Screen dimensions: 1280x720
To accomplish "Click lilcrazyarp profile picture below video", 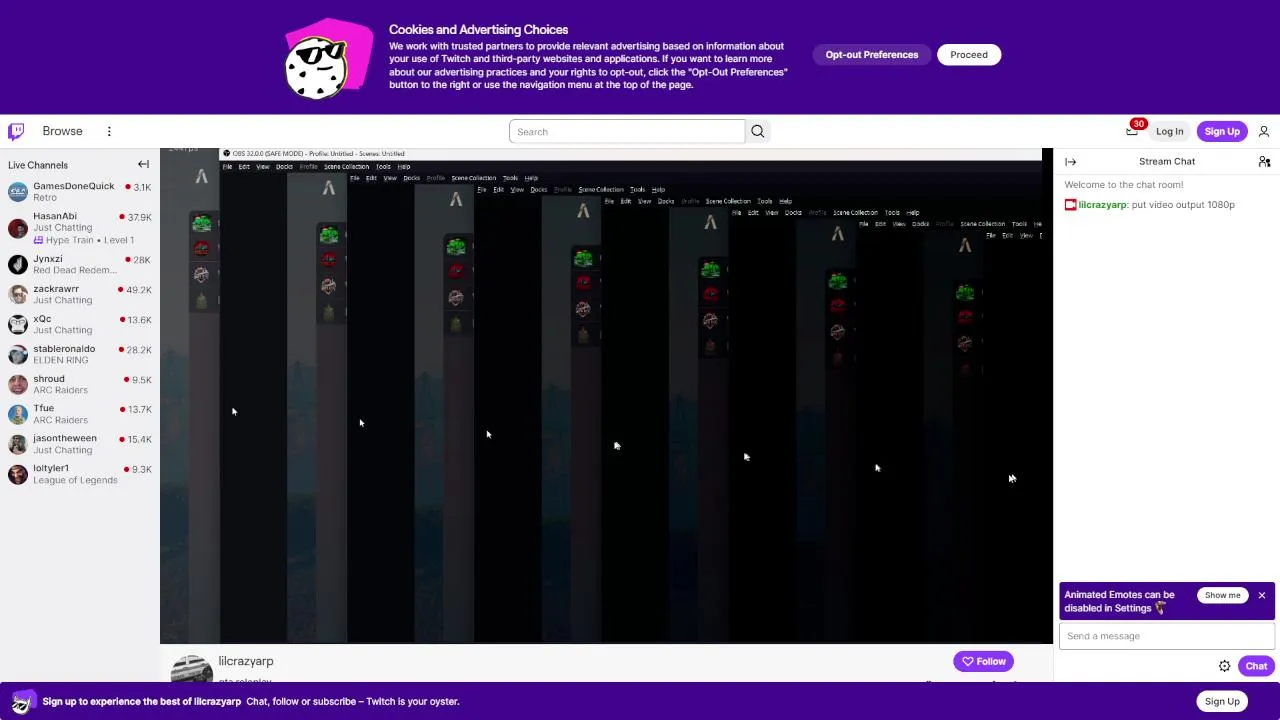I will [x=191, y=669].
